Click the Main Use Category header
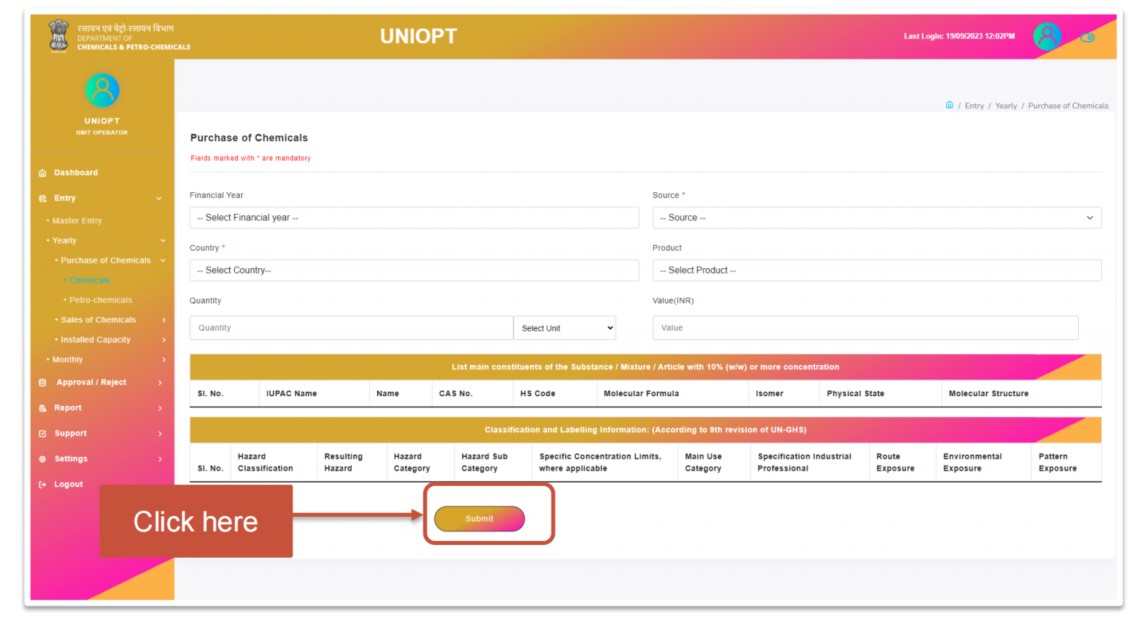This screenshot has height=625, width=1137. 703,463
